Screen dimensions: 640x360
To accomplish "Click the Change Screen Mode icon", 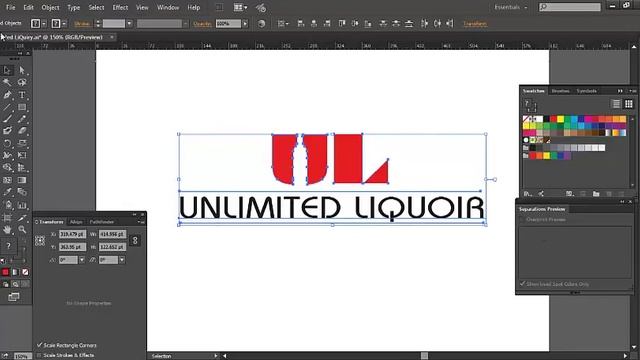I will (x=13, y=297).
